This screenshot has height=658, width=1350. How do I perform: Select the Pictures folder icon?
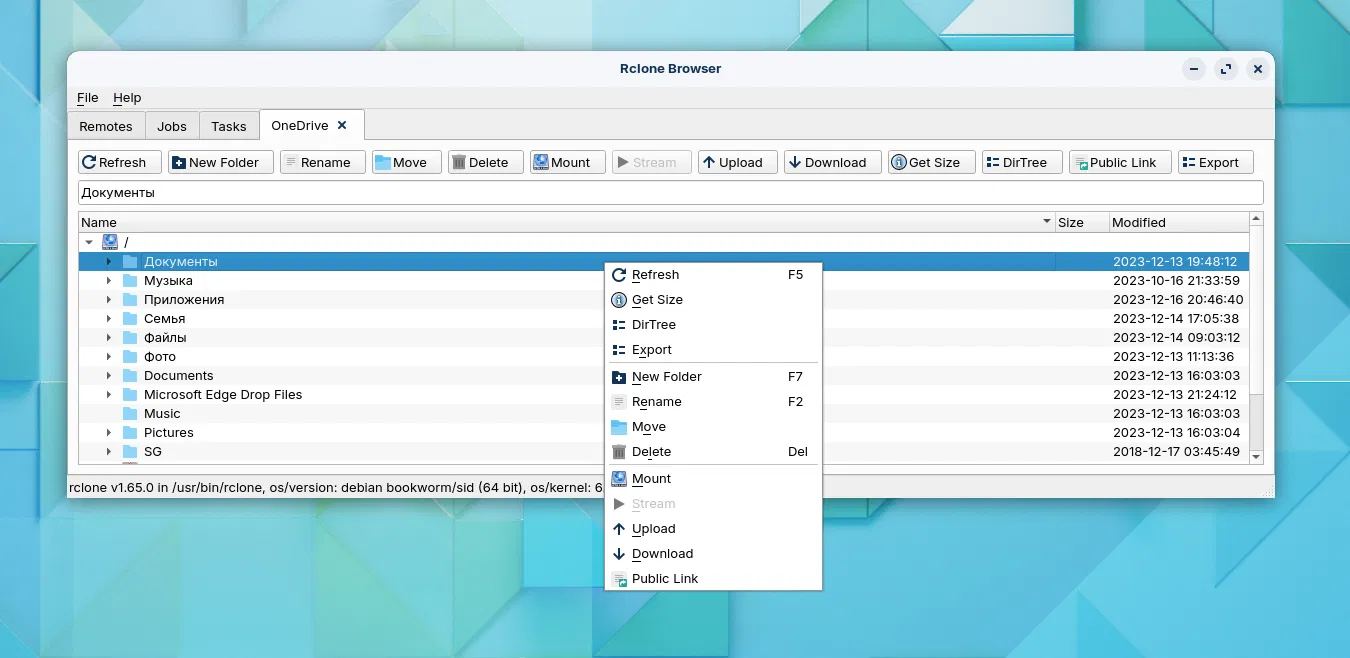point(130,432)
